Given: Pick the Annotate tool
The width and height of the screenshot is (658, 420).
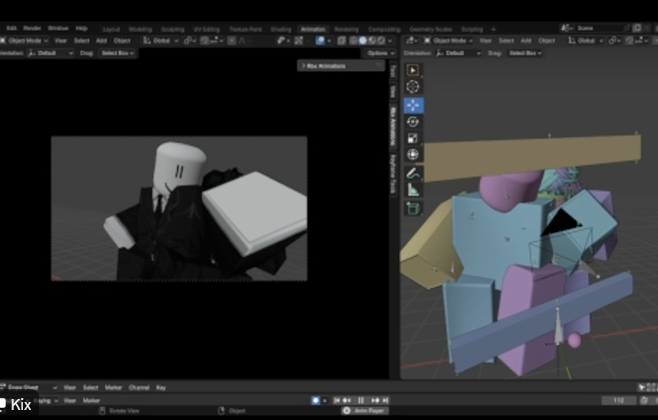Looking at the screenshot, I should tap(413, 173).
